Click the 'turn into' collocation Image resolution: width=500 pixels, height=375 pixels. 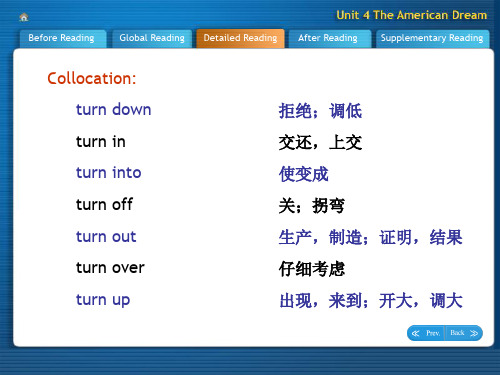(109, 173)
